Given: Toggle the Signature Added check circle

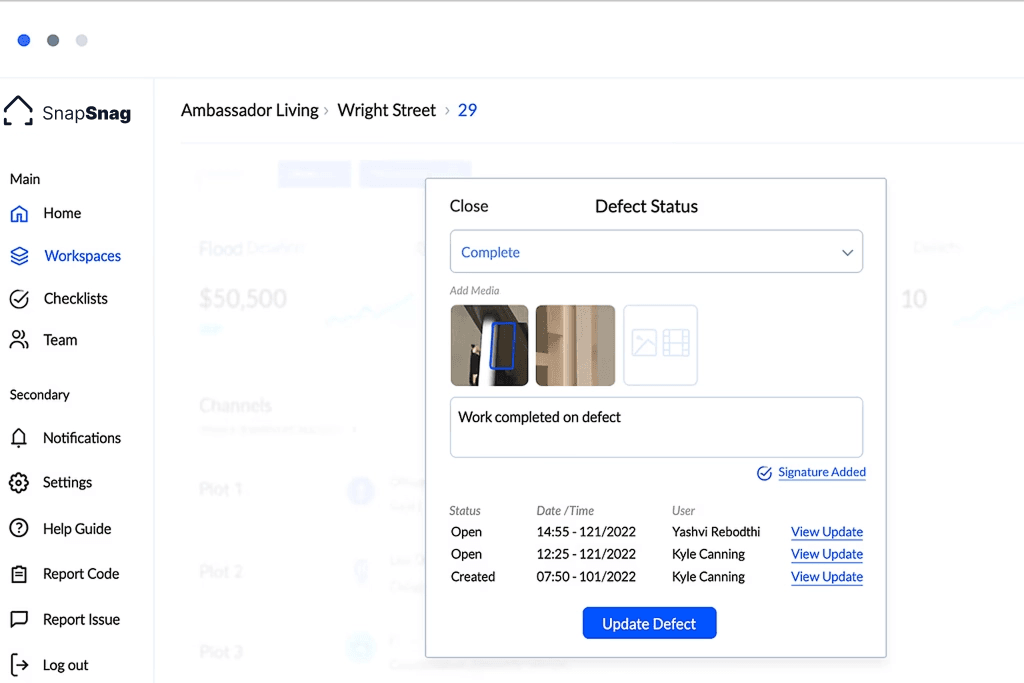Looking at the screenshot, I should [x=764, y=473].
